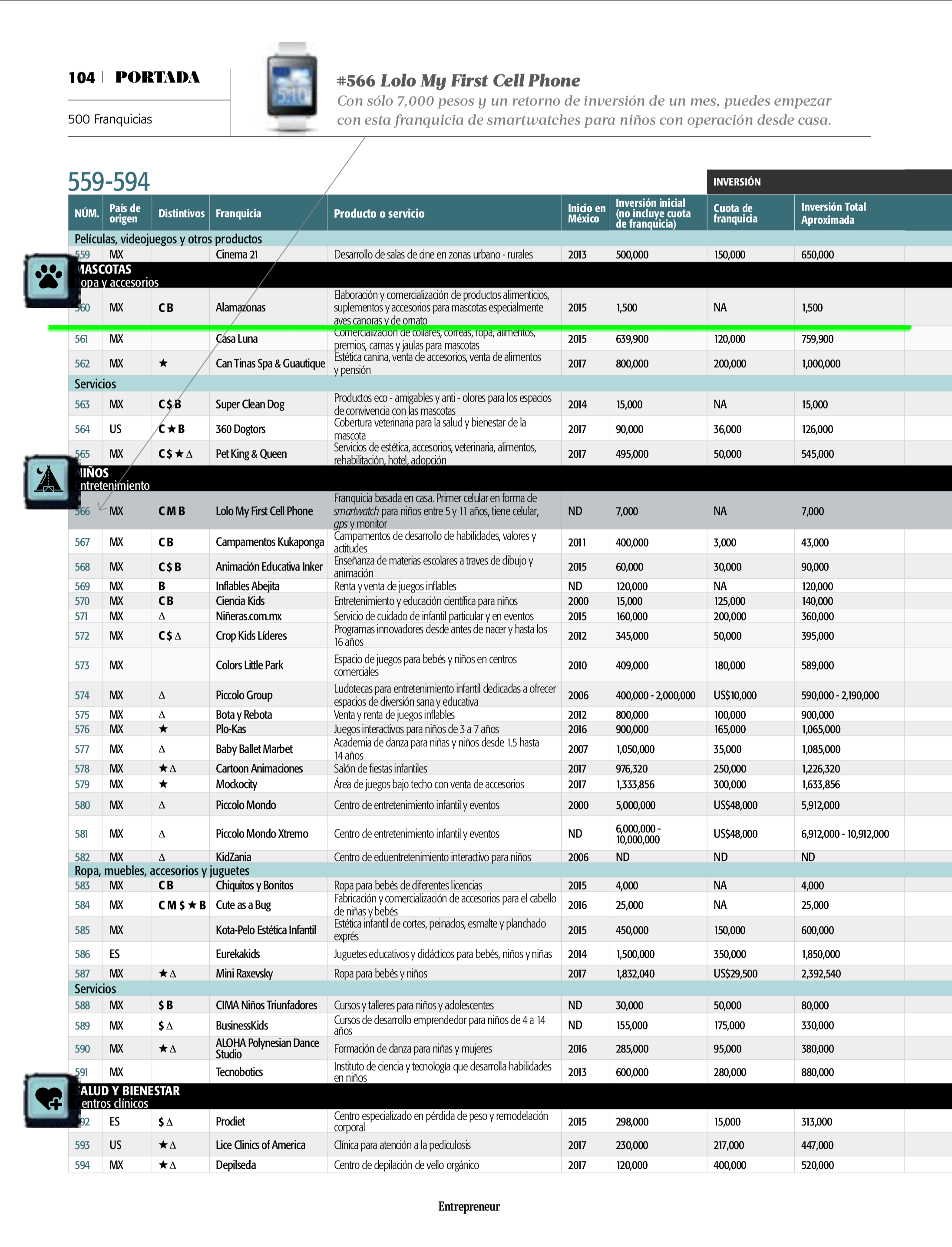Screen dimensions: 952x1247
Task: Click the 'Bota y Rebota' franchise name
Action: click(x=244, y=715)
